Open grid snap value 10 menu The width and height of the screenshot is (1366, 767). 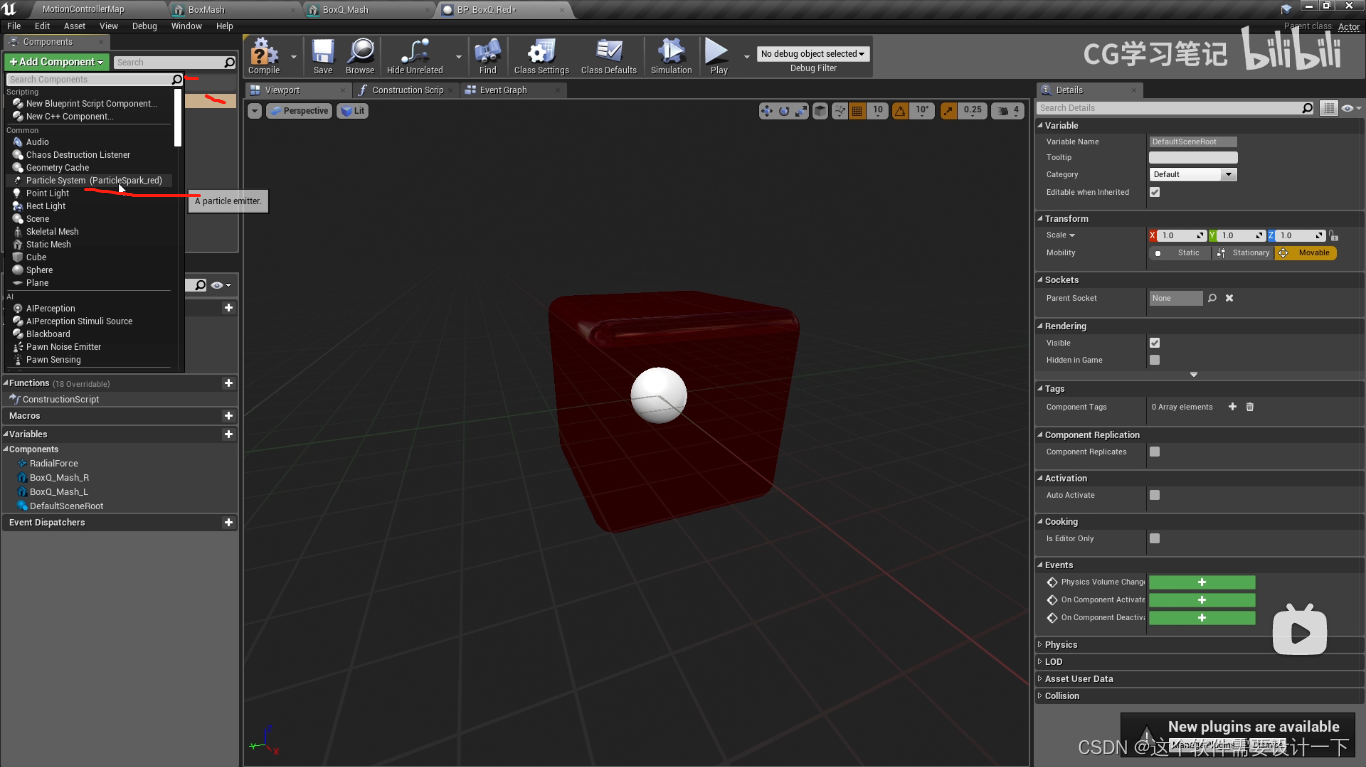[877, 111]
